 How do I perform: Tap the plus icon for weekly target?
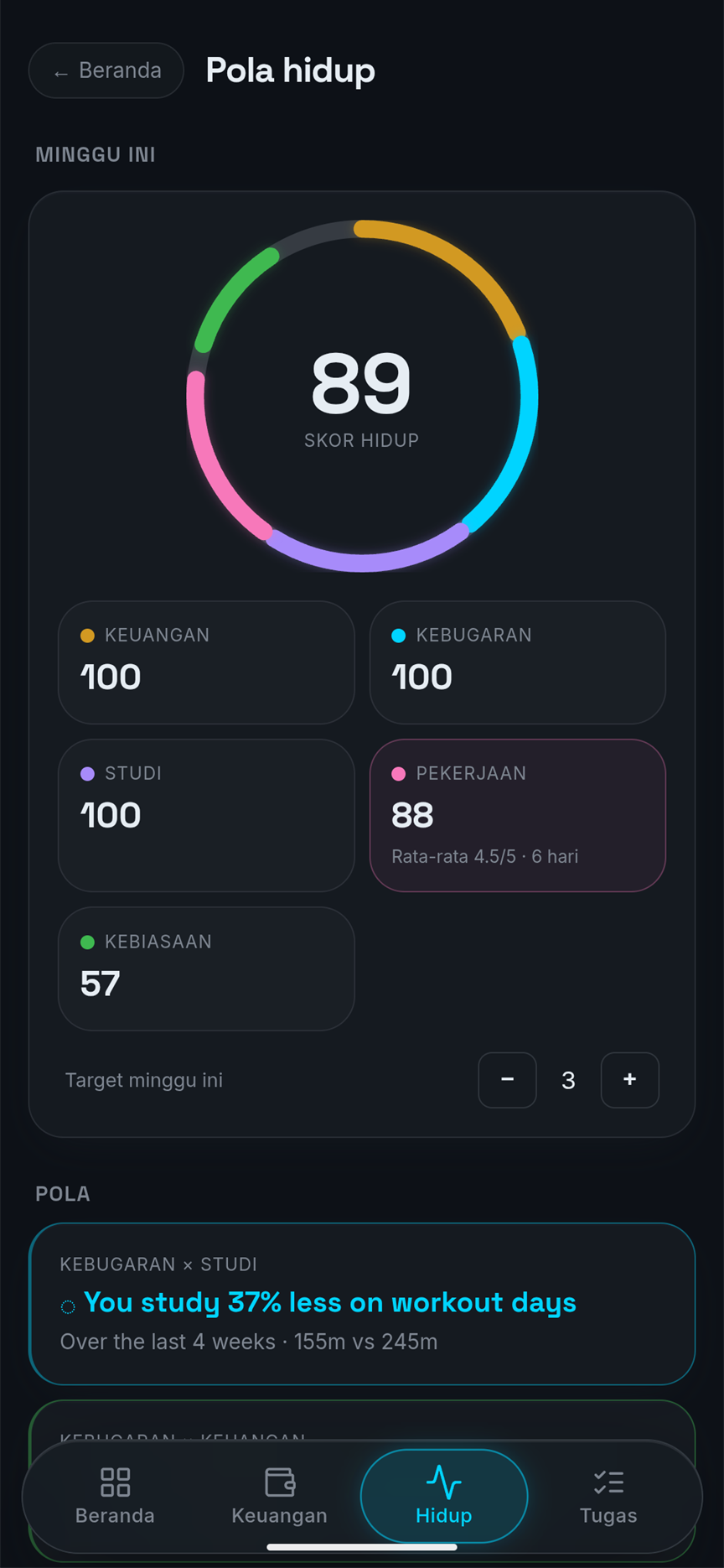(630, 1080)
